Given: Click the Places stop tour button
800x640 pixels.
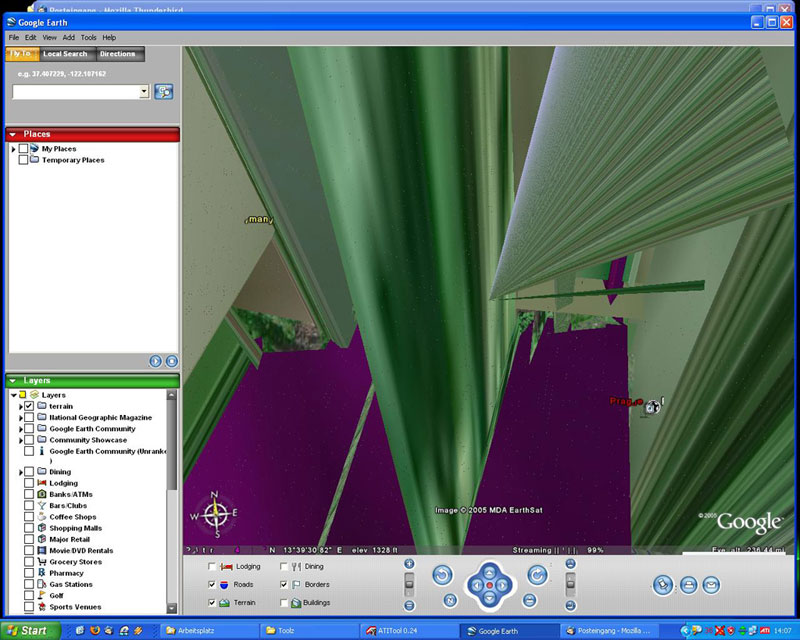Looking at the screenshot, I should (172, 361).
